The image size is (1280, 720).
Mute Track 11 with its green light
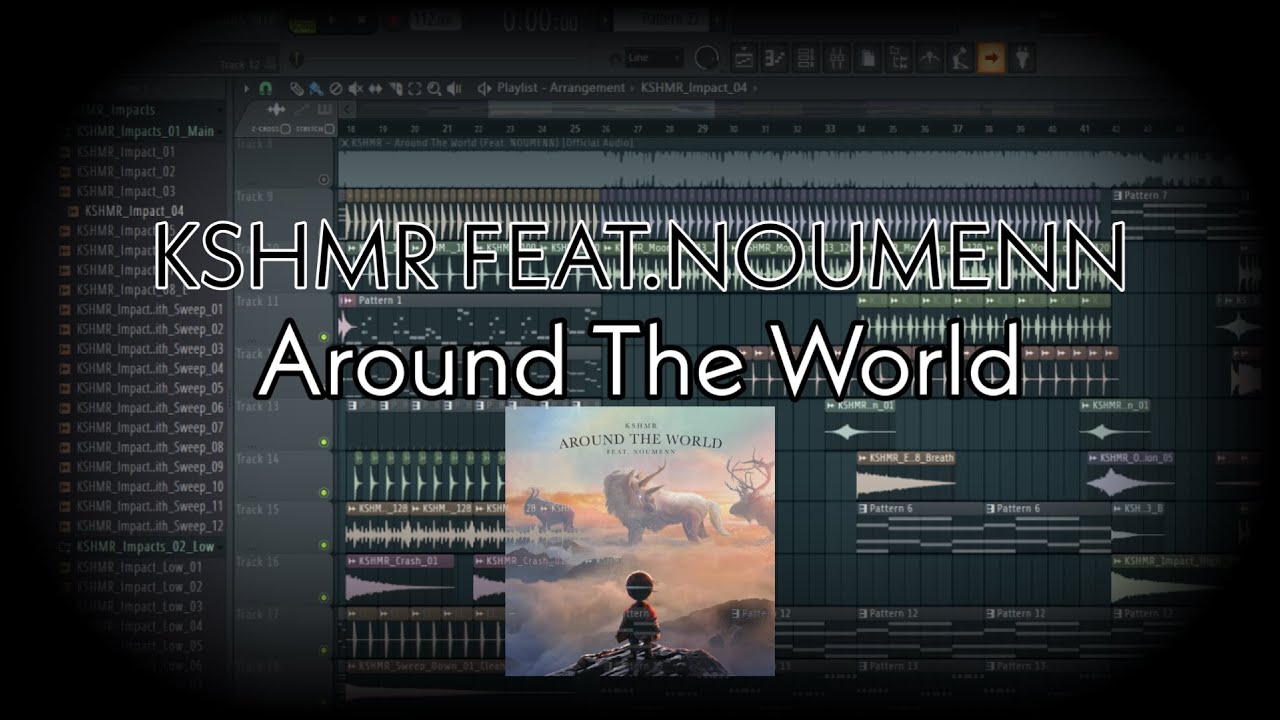click(x=323, y=337)
